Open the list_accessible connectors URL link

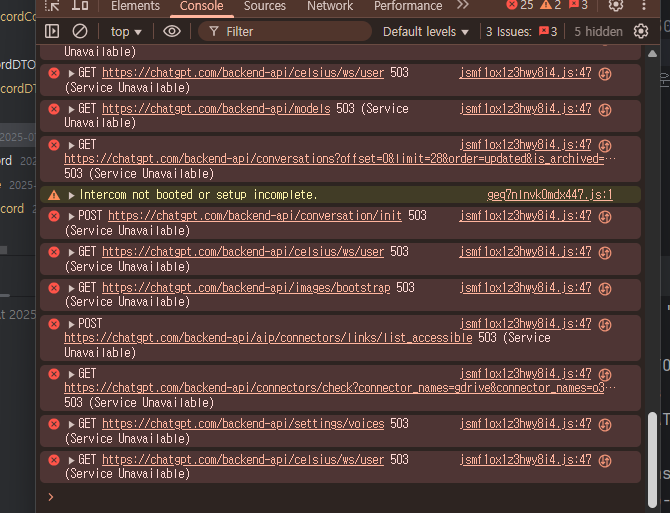(268, 338)
